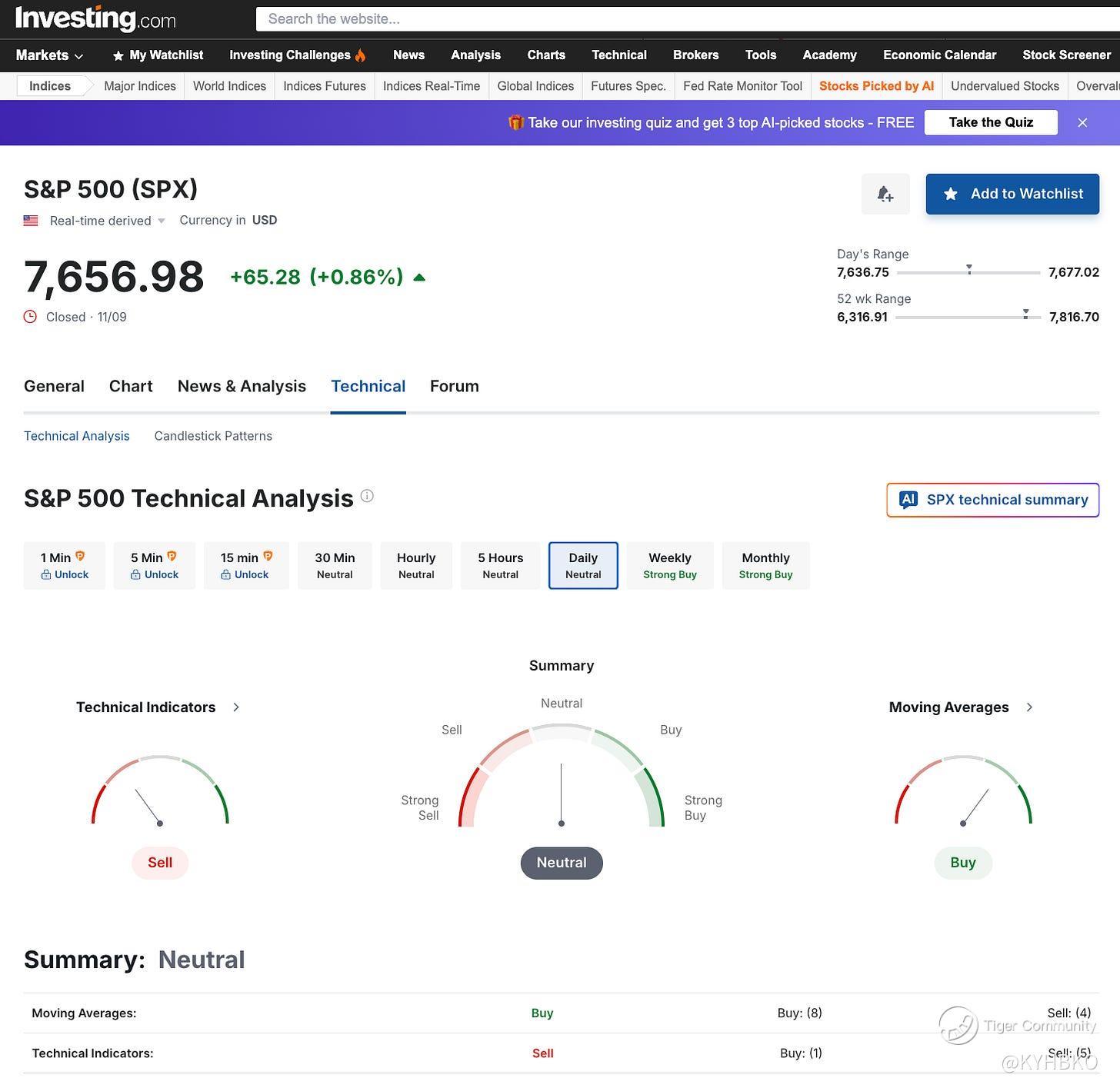The height and width of the screenshot is (1088, 1120).
Task: Open the Markets dropdown menu
Action: pos(50,55)
